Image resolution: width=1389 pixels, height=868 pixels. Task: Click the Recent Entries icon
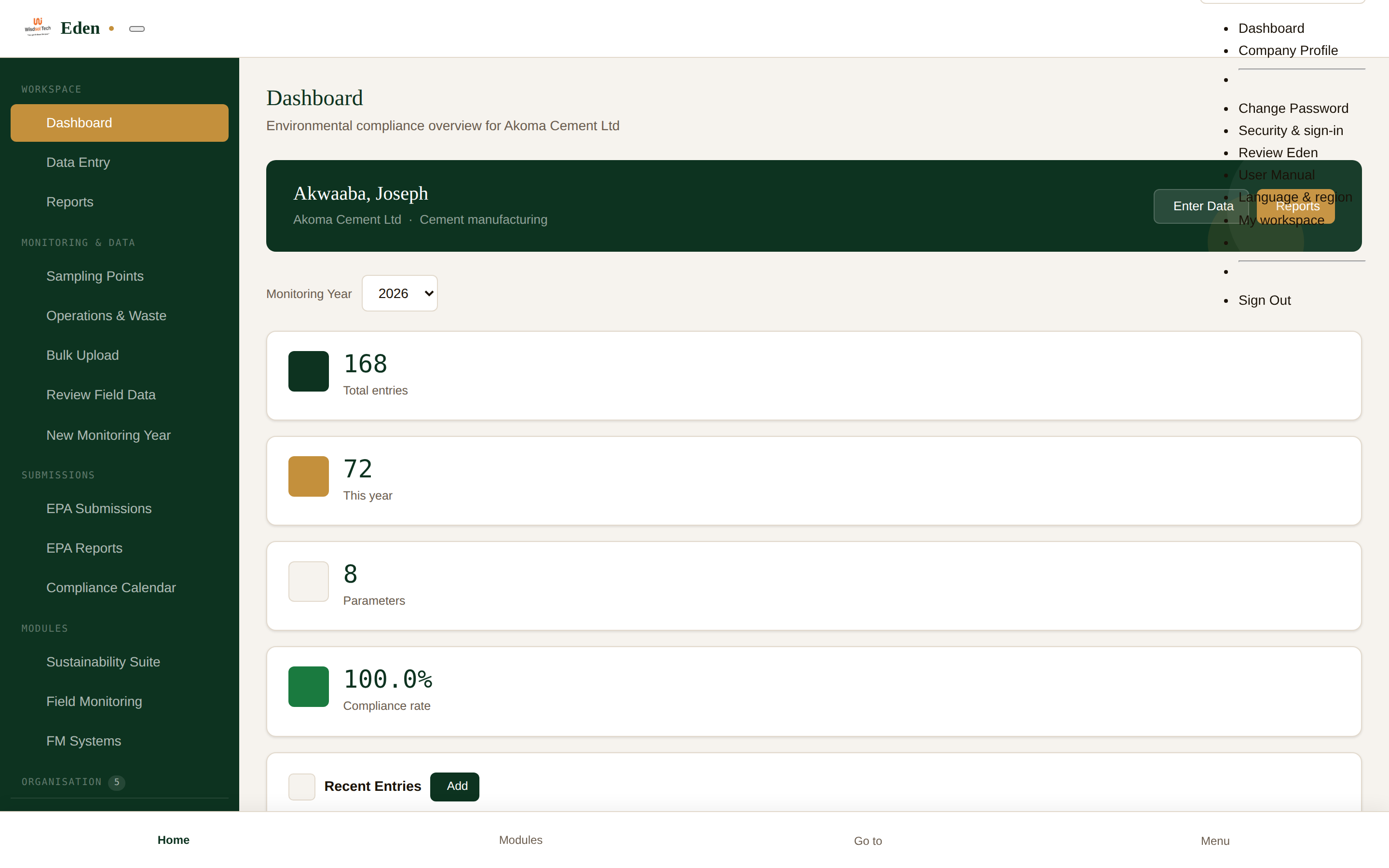coord(301,786)
